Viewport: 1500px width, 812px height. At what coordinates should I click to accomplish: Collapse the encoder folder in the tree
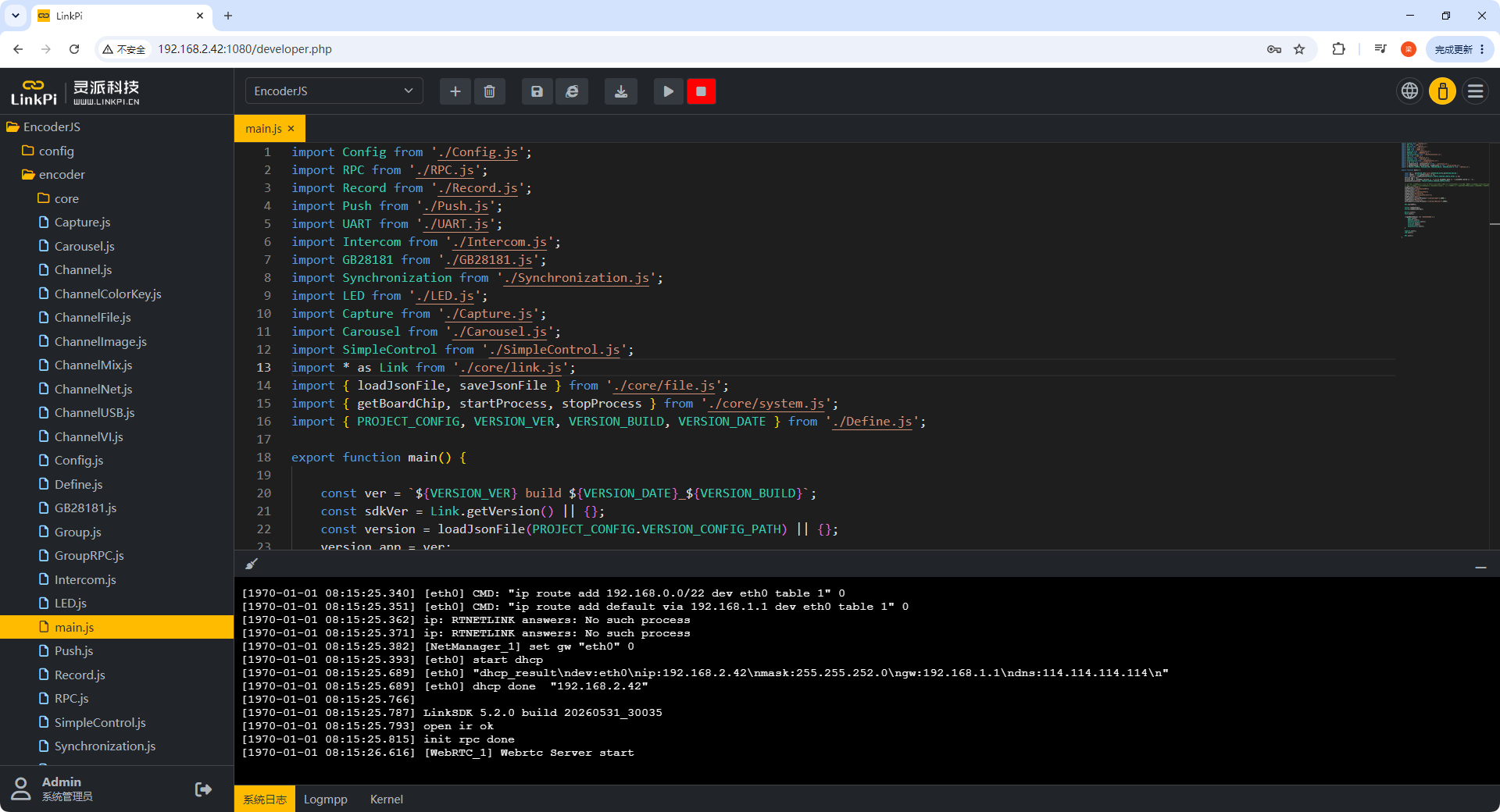click(62, 174)
